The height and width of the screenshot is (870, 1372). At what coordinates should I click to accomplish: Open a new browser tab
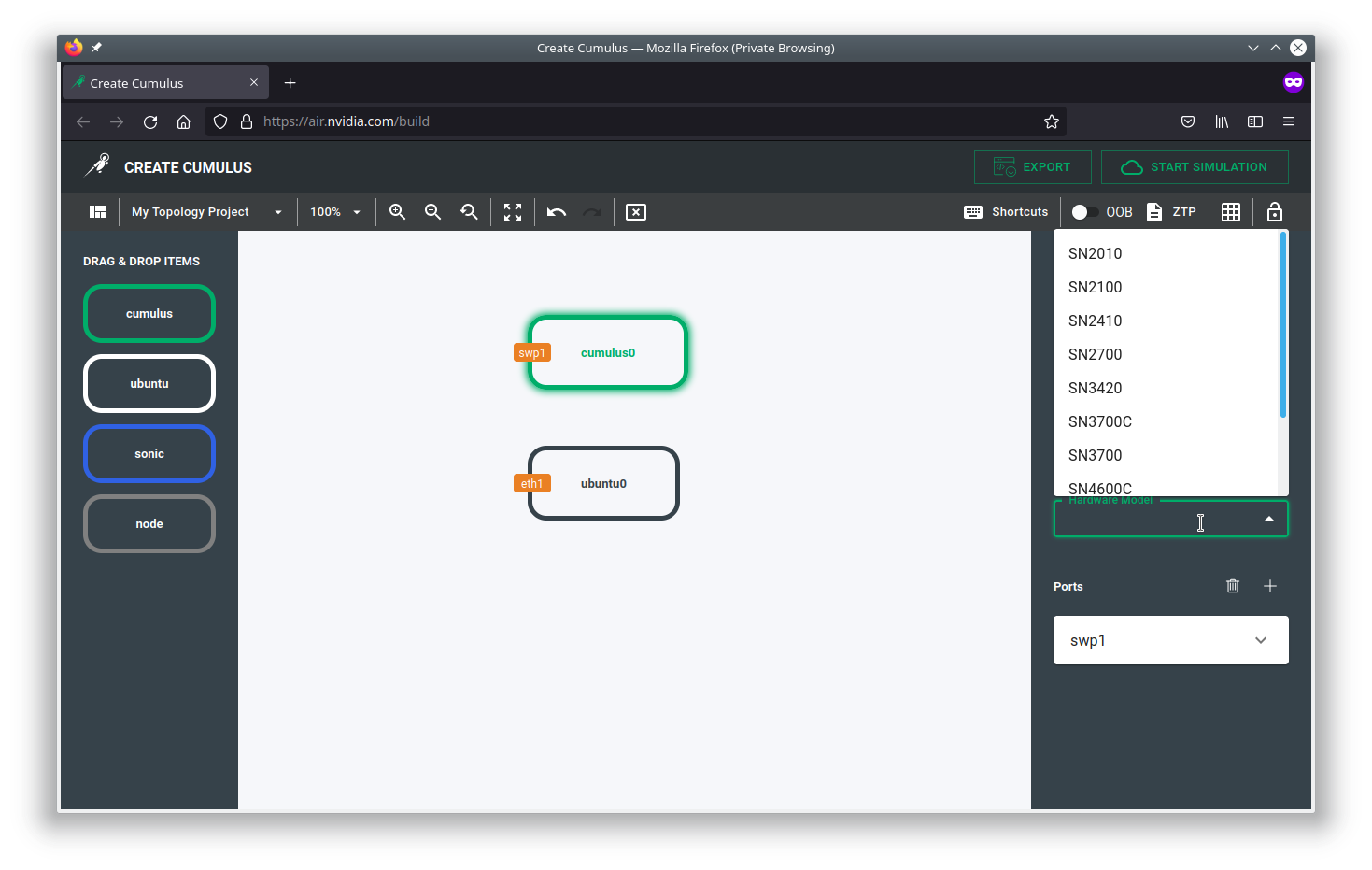pos(290,83)
